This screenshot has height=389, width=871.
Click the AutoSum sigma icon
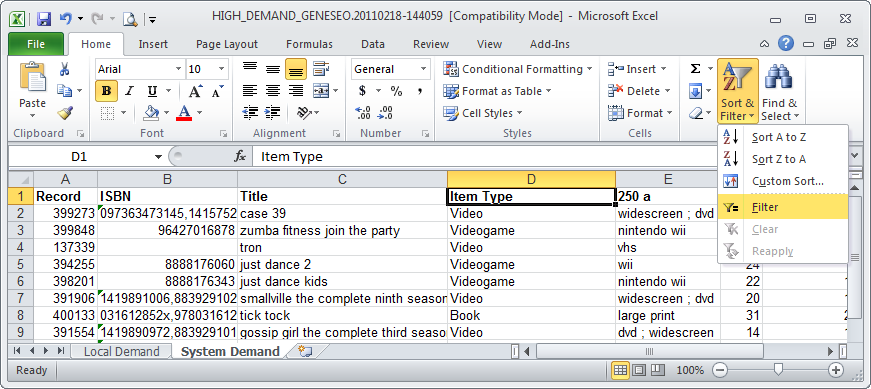(x=695, y=69)
